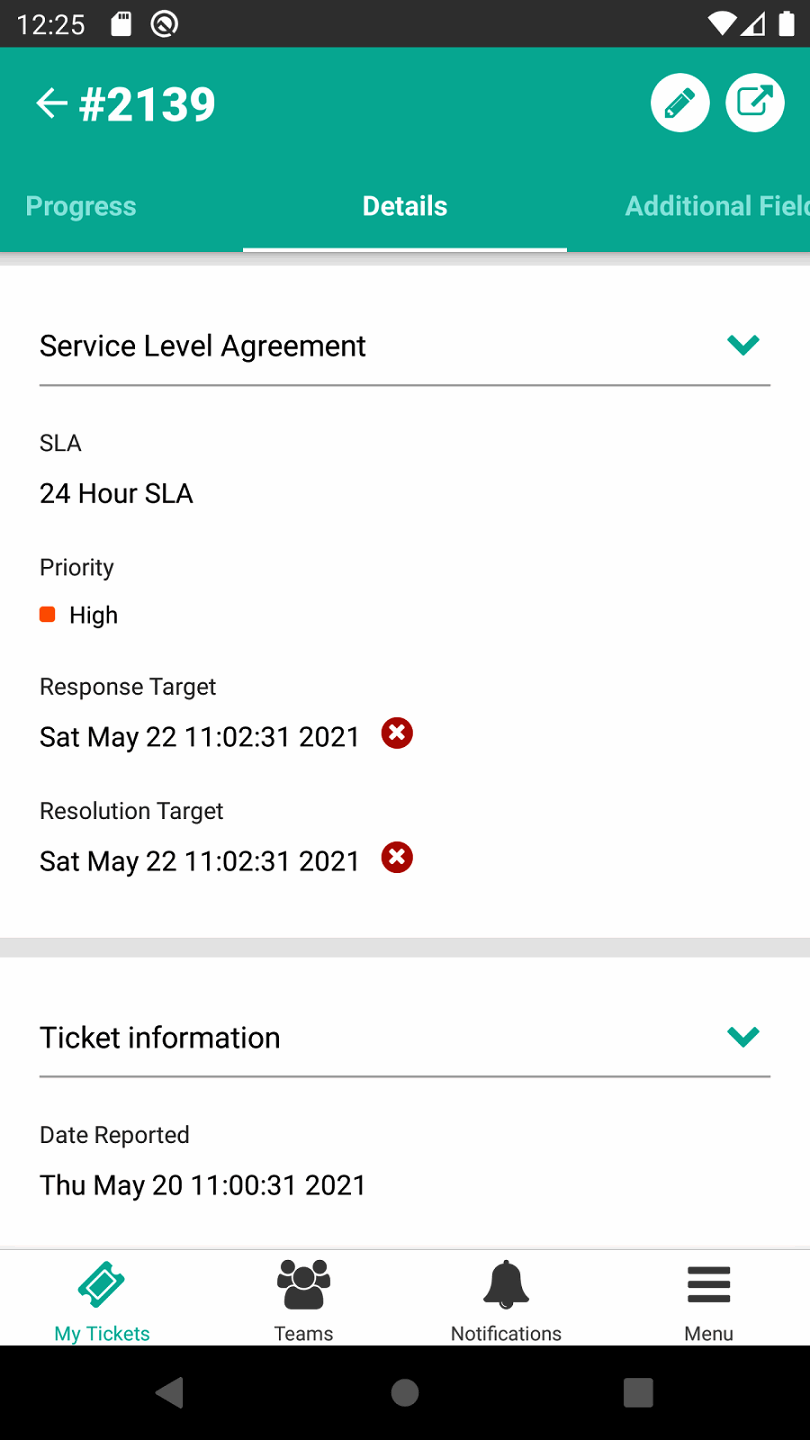The width and height of the screenshot is (810, 1440).
Task: Collapse the Service Level Agreement section
Action: click(x=743, y=345)
